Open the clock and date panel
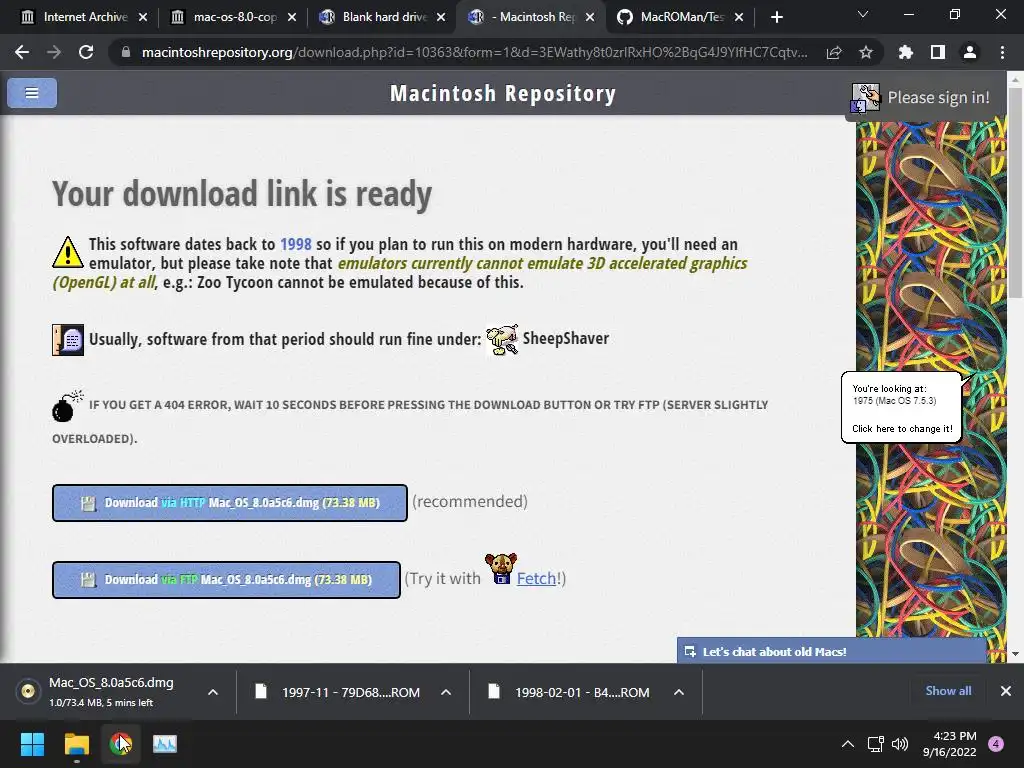 click(950, 744)
